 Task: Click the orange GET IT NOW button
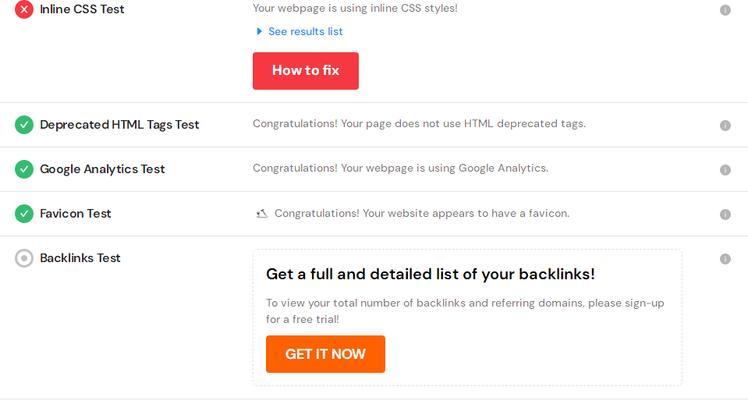tap(325, 354)
